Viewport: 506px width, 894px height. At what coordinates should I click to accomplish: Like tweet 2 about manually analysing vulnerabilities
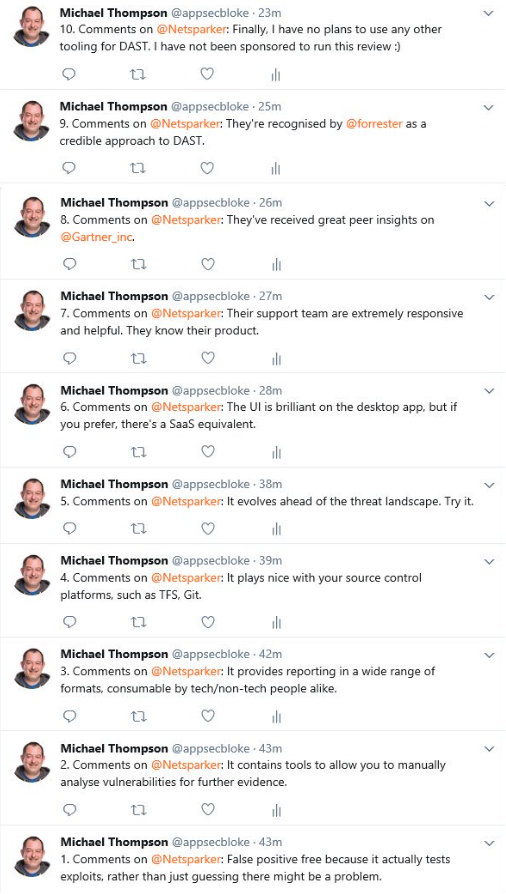(x=208, y=810)
